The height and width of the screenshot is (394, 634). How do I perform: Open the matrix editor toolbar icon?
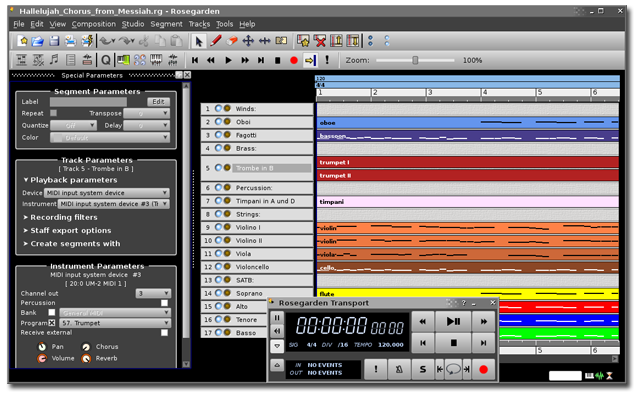21,60
